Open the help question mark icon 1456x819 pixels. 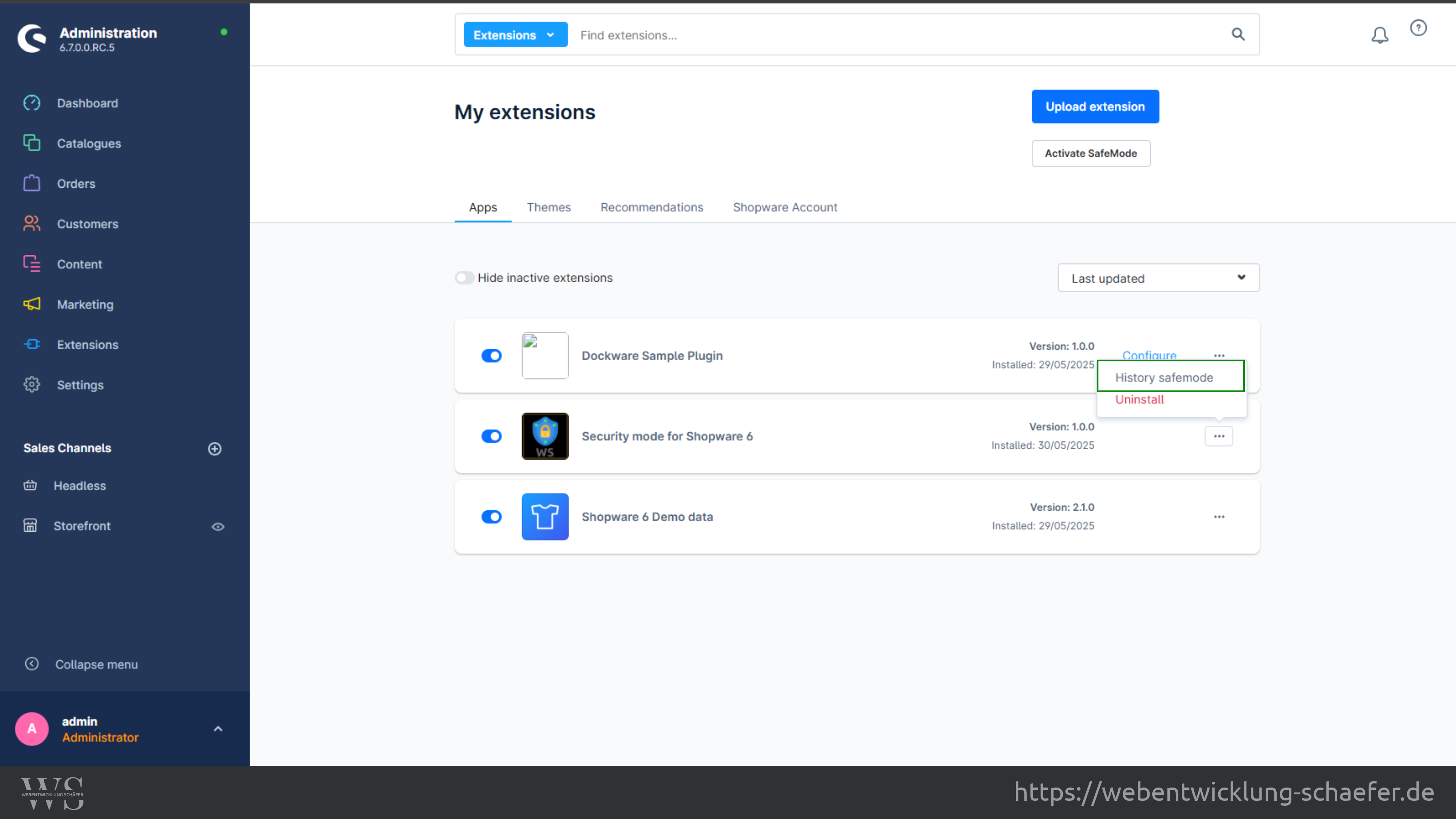click(x=1418, y=28)
